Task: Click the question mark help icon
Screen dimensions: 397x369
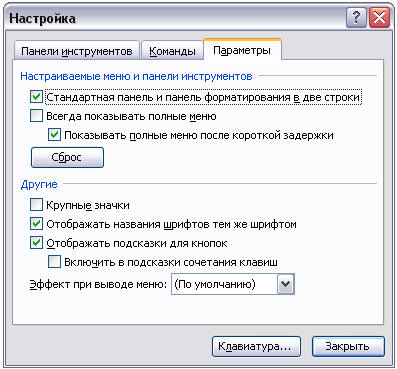Action: [x=356, y=18]
